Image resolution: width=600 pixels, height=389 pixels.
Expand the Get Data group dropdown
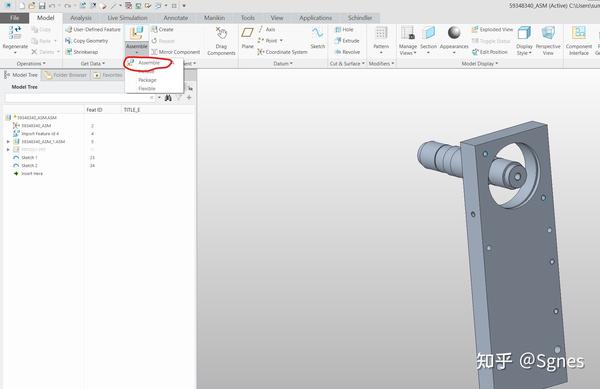(x=93, y=63)
